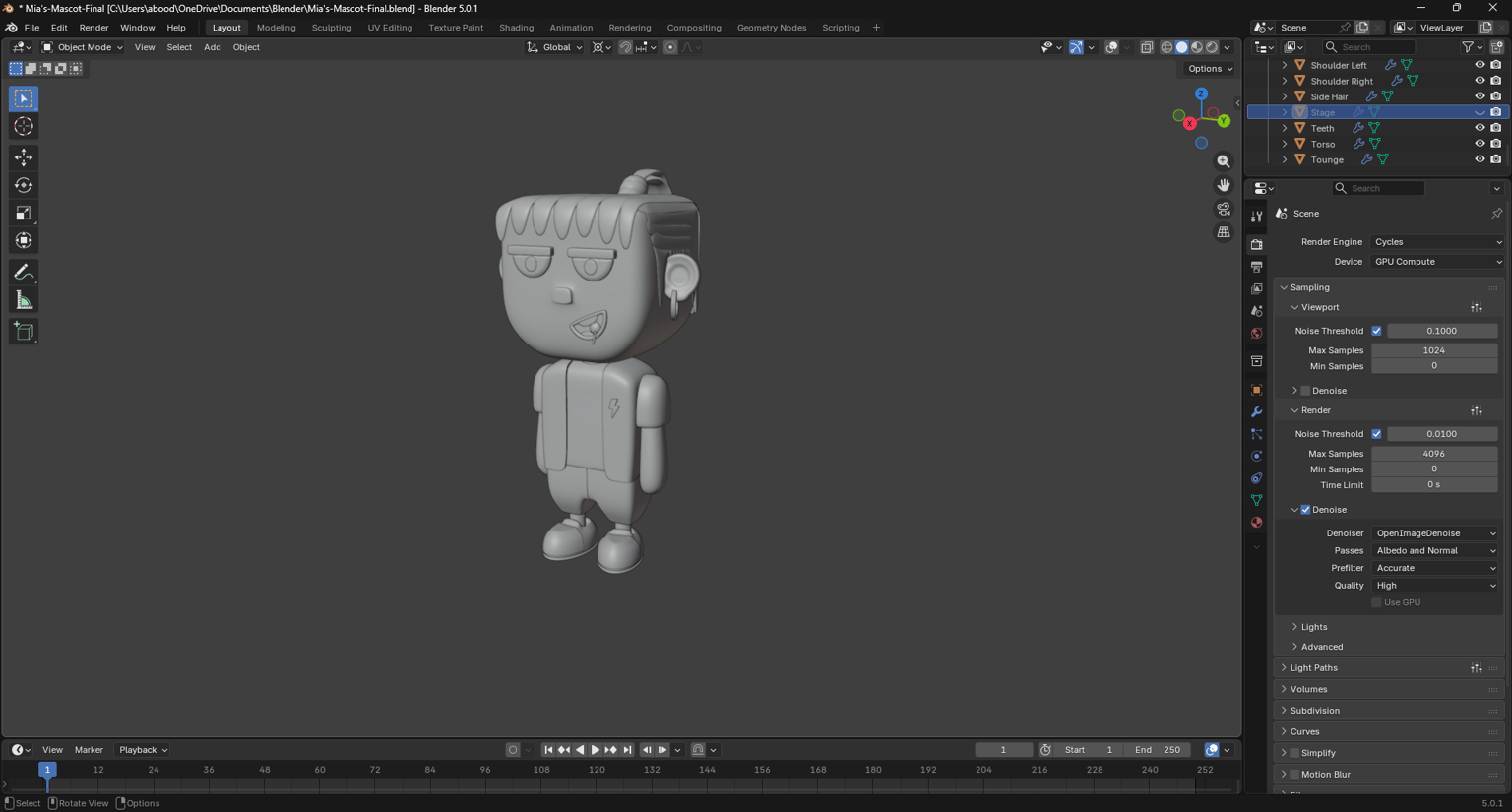
Task: Open the Object Mode dropdown
Action: tap(83, 47)
